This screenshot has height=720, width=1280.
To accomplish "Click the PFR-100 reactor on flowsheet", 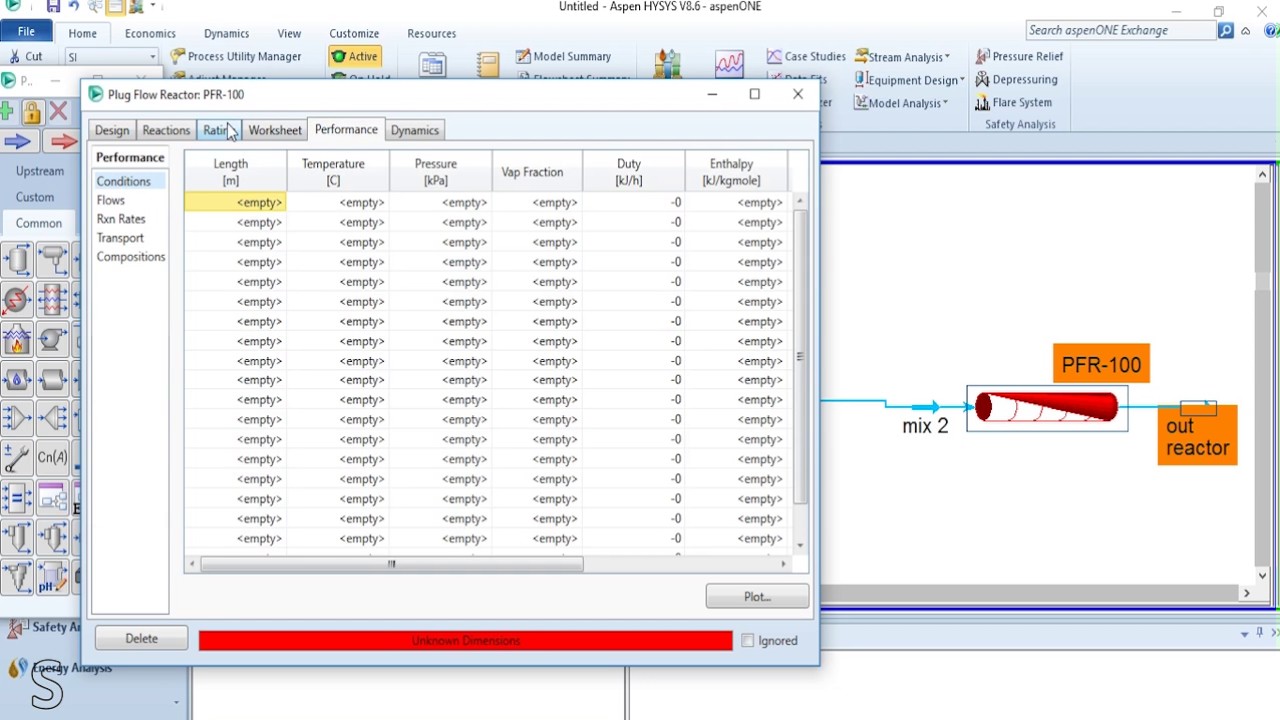I will (1046, 408).
